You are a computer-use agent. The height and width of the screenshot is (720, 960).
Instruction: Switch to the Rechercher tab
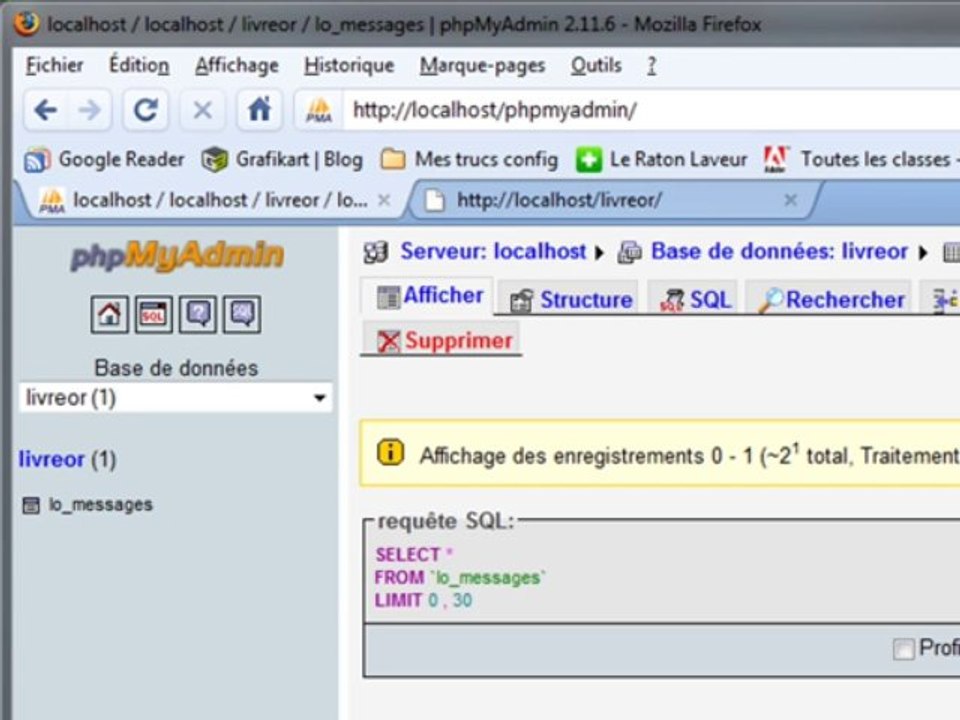(830, 299)
